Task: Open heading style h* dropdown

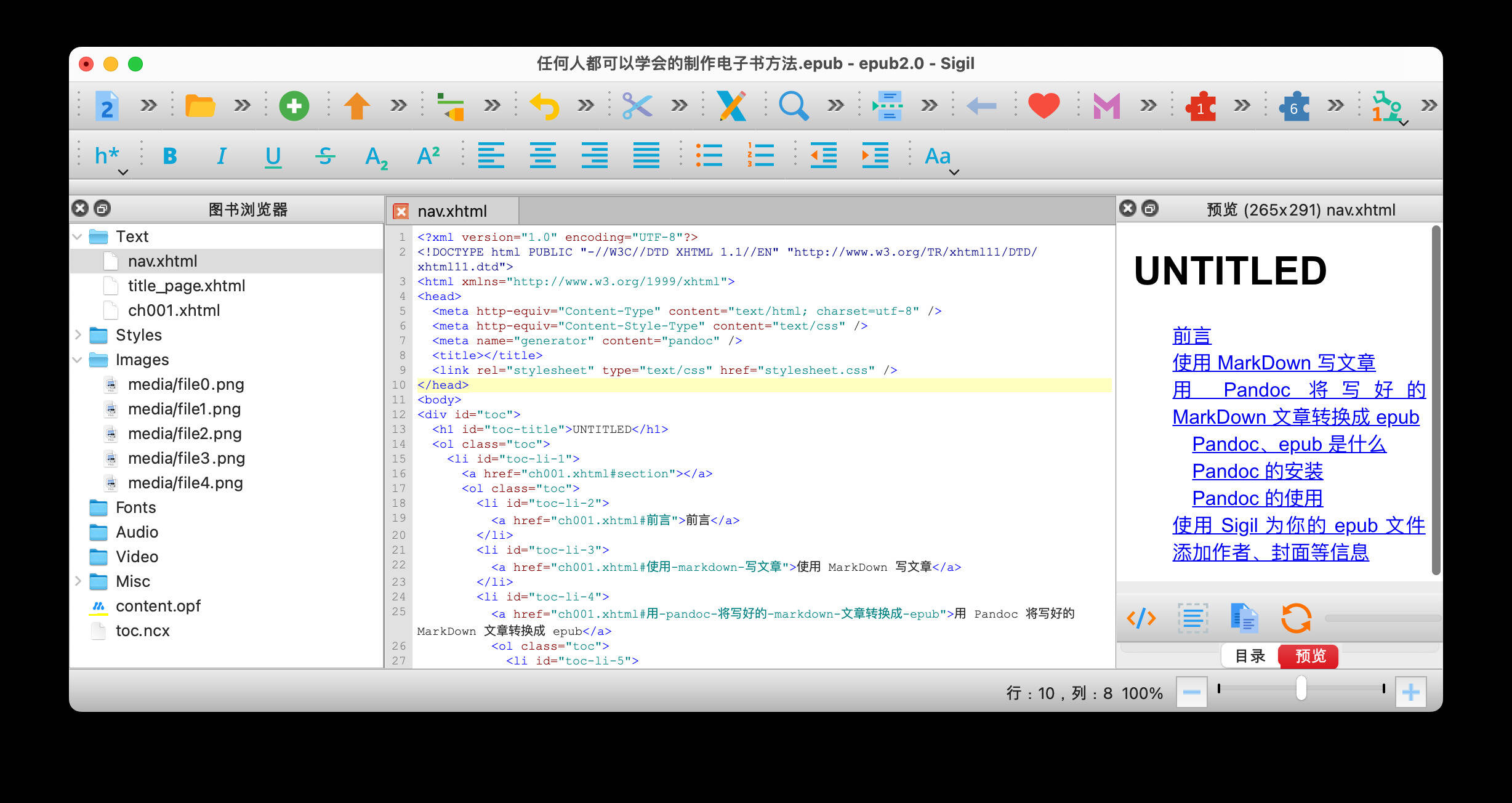Action: (111, 159)
